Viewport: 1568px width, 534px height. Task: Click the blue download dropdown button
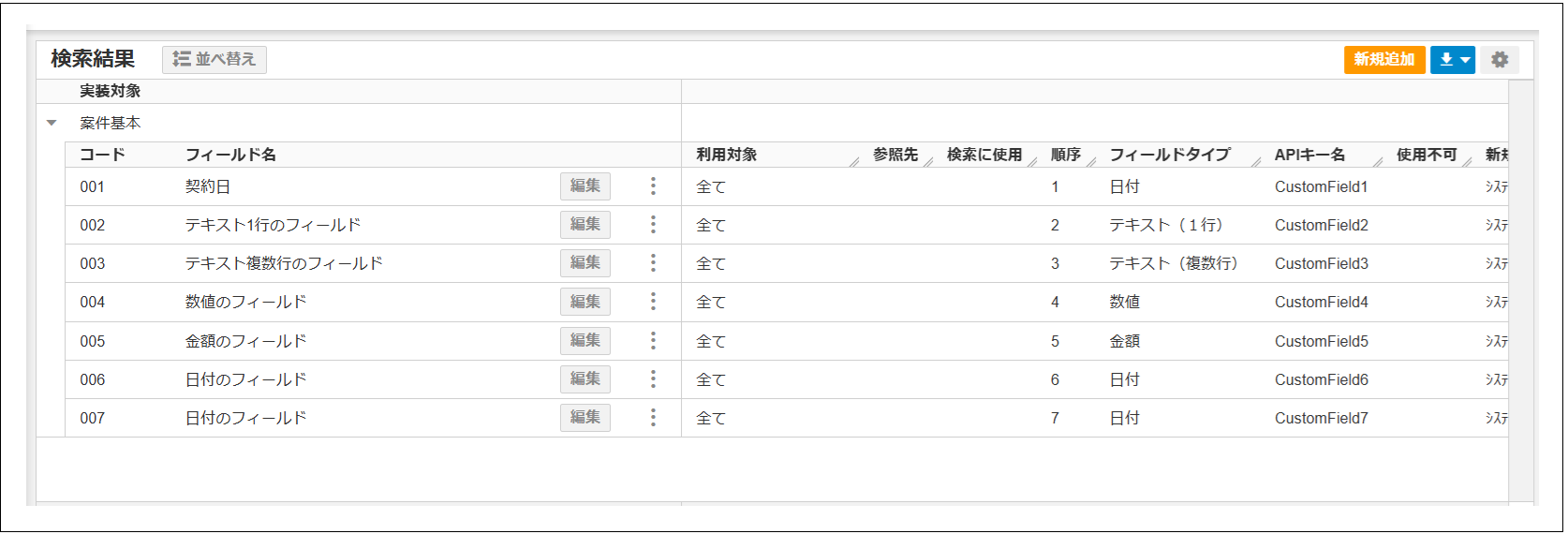click(1452, 60)
